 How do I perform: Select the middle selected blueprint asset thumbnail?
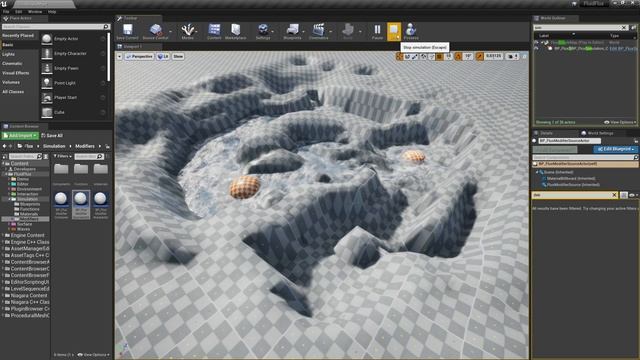pyautogui.click(x=81, y=204)
